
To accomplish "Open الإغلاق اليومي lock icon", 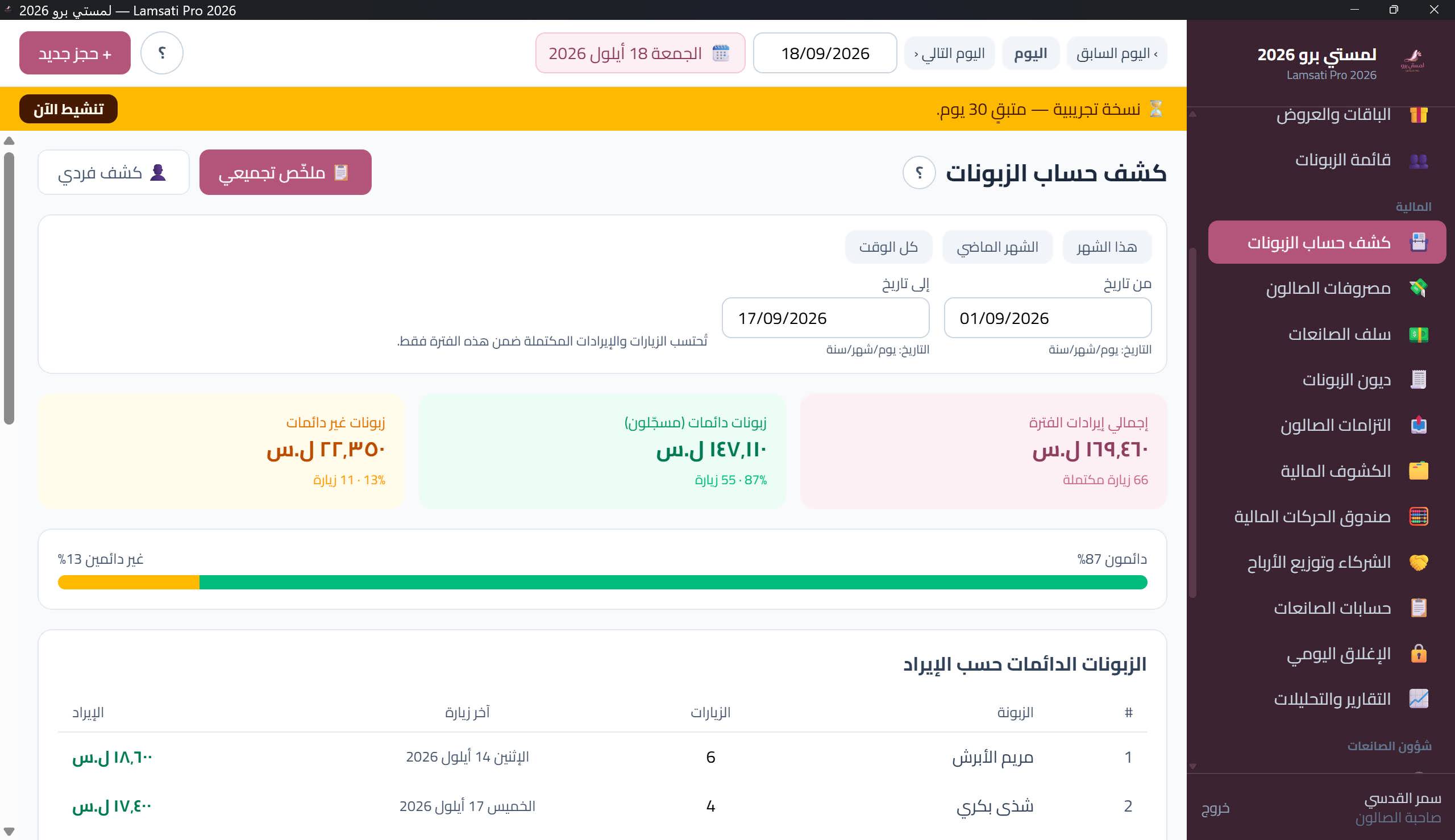I will coord(1418,654).
